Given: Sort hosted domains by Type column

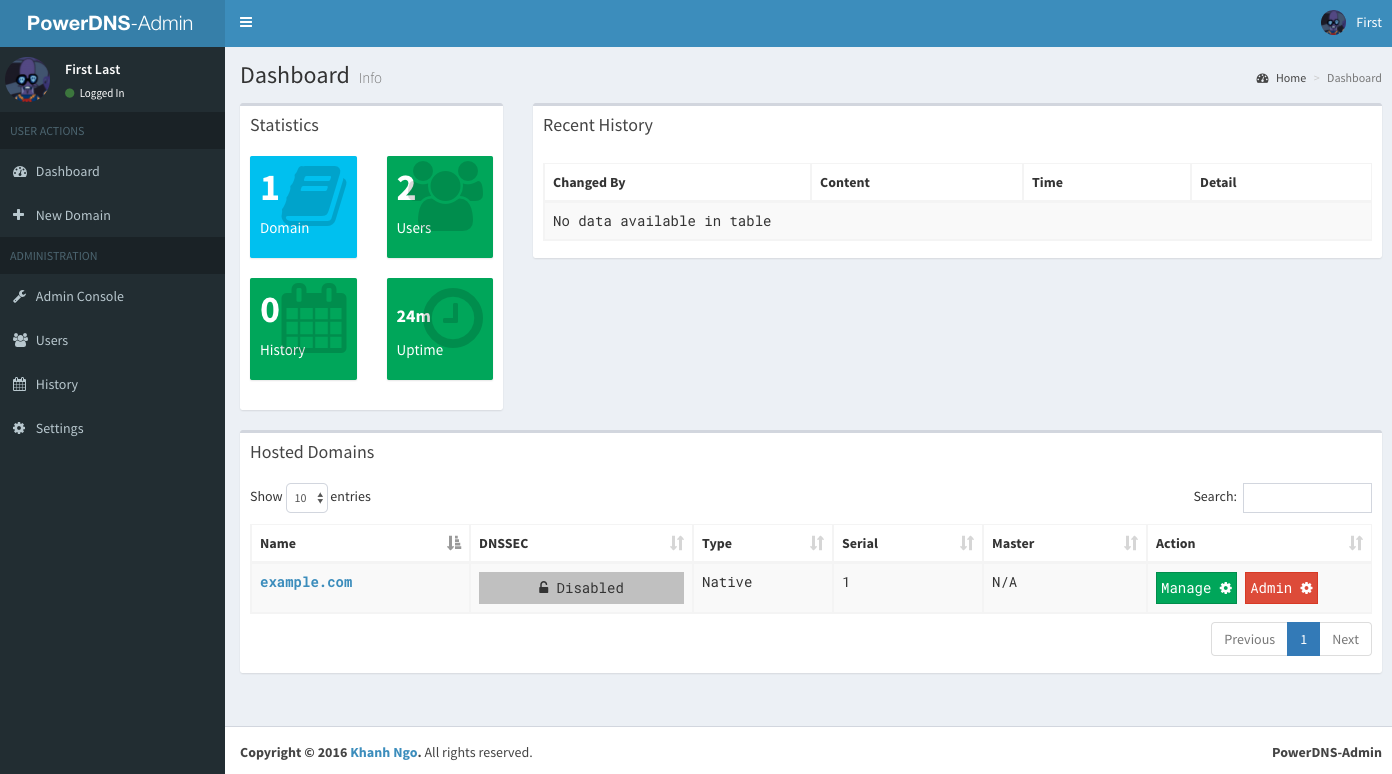Looking at the screenshot, I should (761, 543).
